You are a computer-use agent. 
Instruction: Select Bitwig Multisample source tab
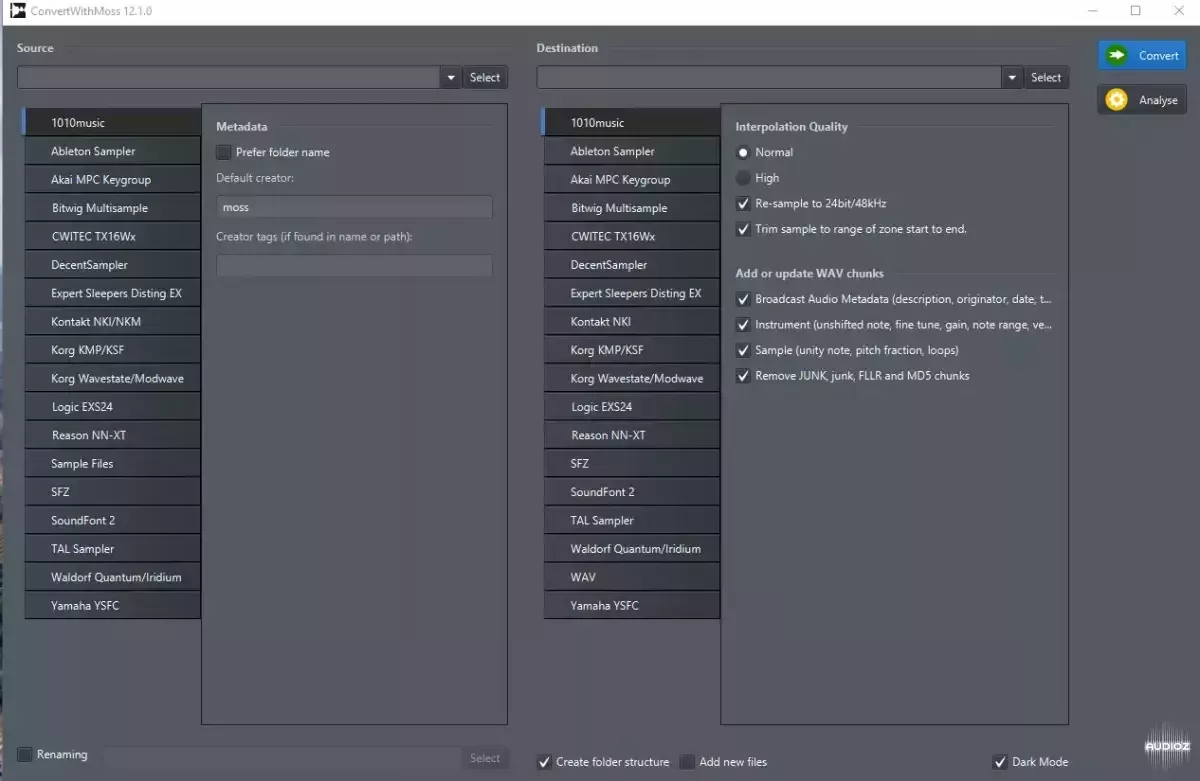pyautogui.click(x=112, y=208)
